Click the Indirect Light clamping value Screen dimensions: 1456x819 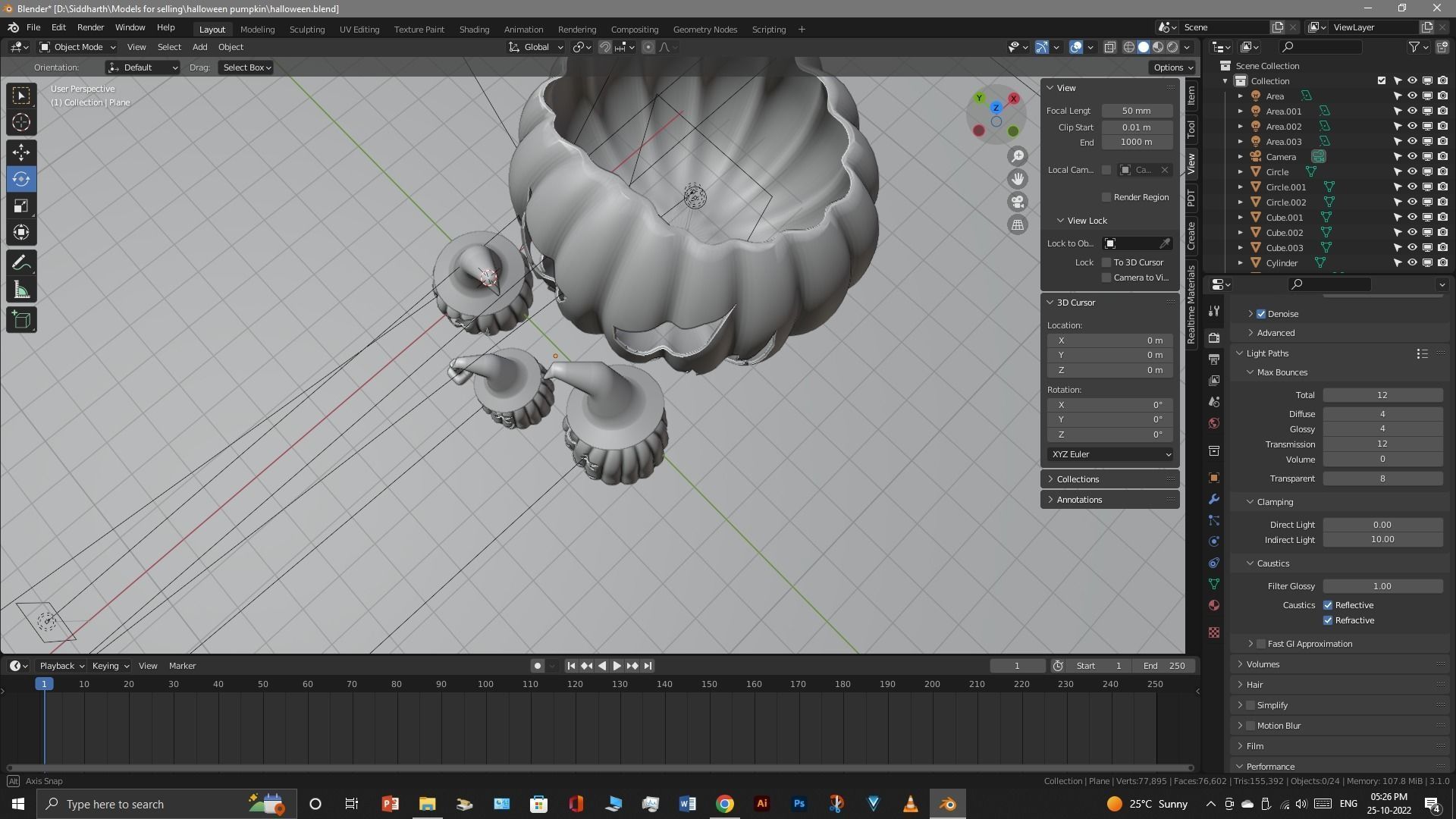1382,540
